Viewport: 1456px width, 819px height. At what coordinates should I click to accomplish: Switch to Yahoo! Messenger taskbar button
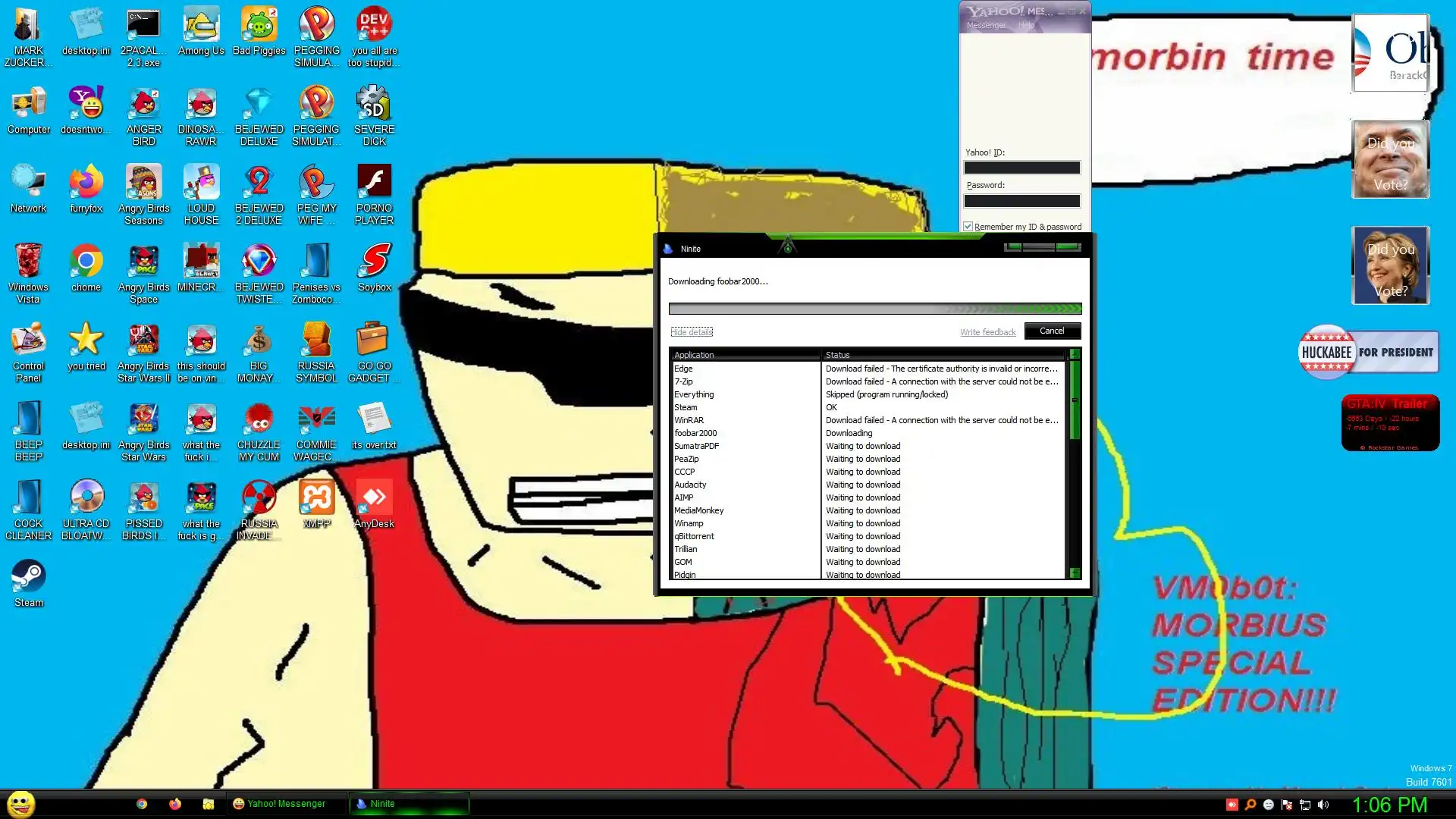click(x=286, y=804)
